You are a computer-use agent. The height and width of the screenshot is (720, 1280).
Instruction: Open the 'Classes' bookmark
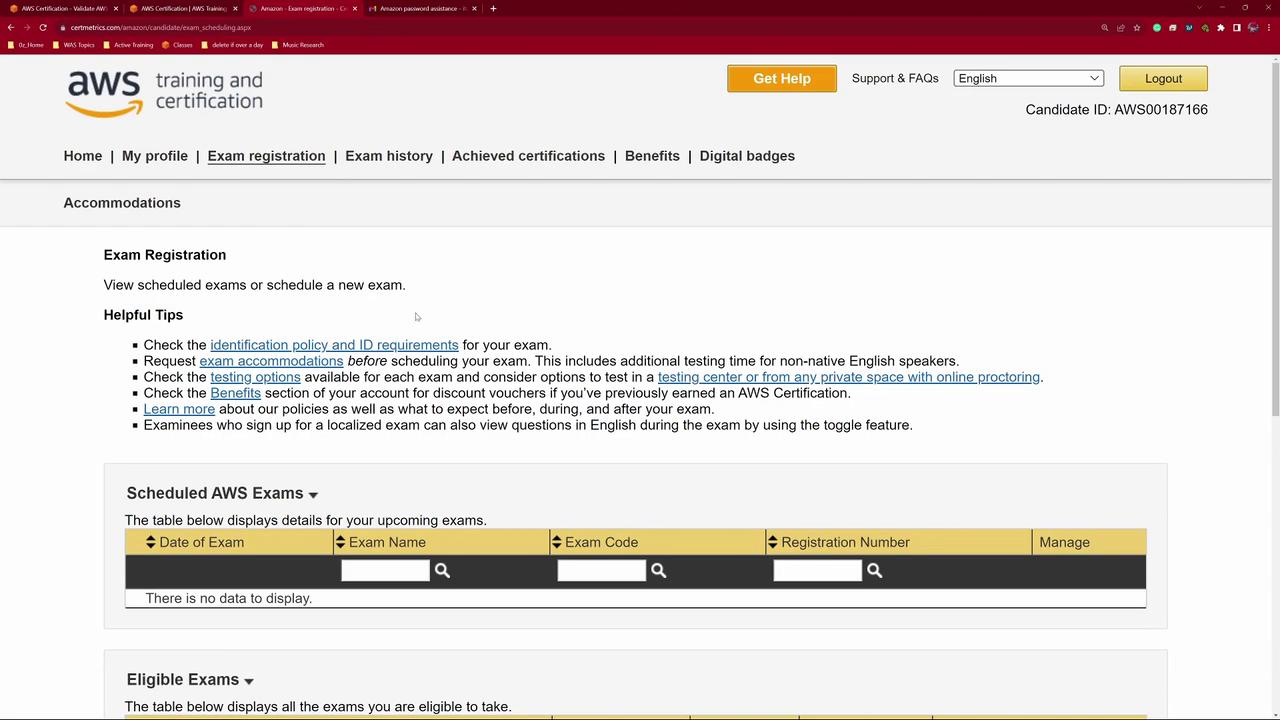(177, 45)
